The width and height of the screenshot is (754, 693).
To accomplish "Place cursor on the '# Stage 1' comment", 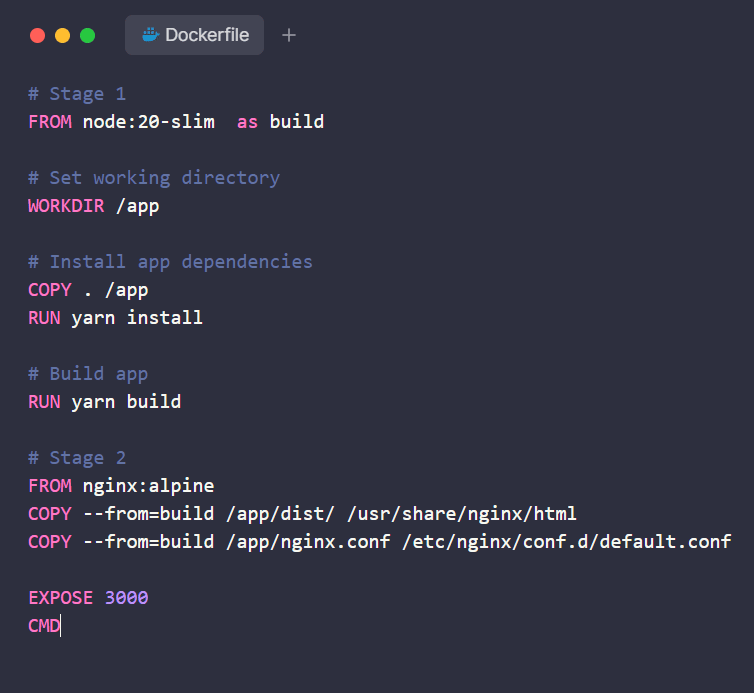I will [77, 94].
